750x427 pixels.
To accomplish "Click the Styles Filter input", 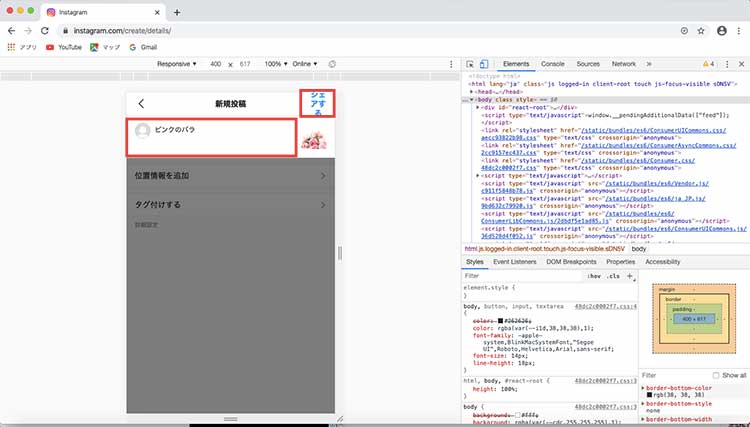I will tap(523, 276).
